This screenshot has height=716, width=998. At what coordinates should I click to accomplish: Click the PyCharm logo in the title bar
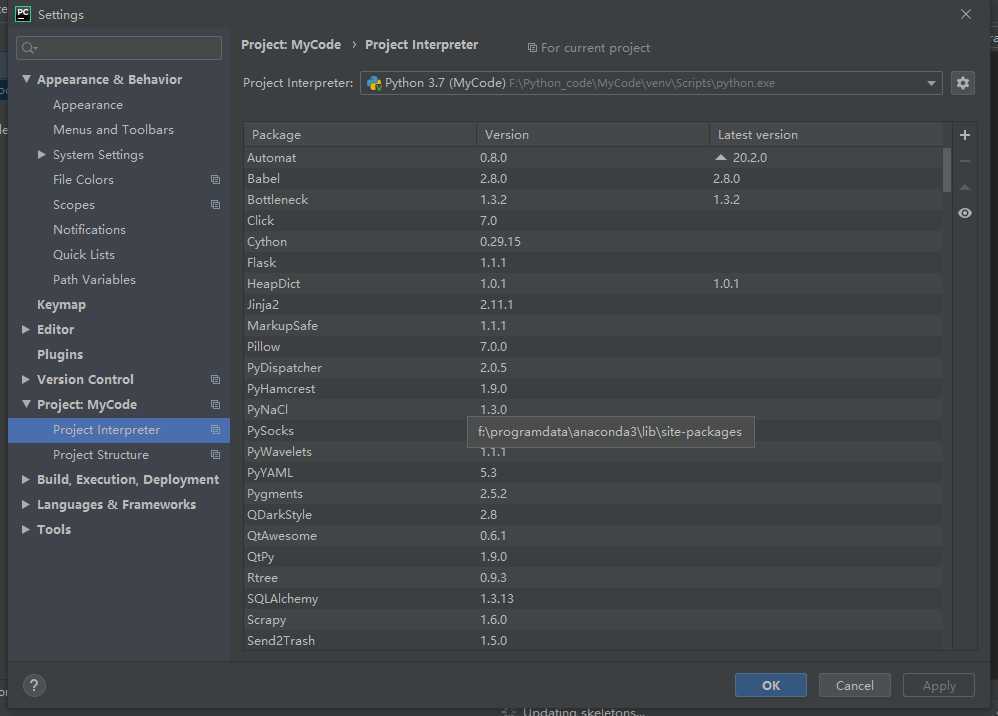[23, 14]
